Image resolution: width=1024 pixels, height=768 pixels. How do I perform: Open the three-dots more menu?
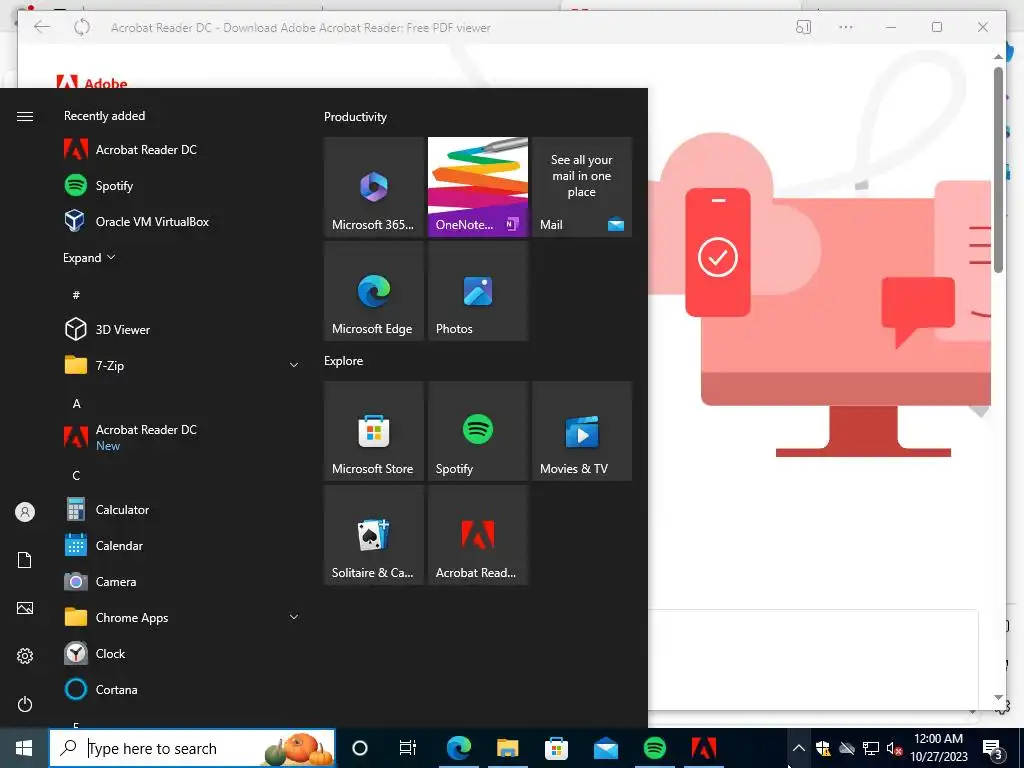point(846,27)
